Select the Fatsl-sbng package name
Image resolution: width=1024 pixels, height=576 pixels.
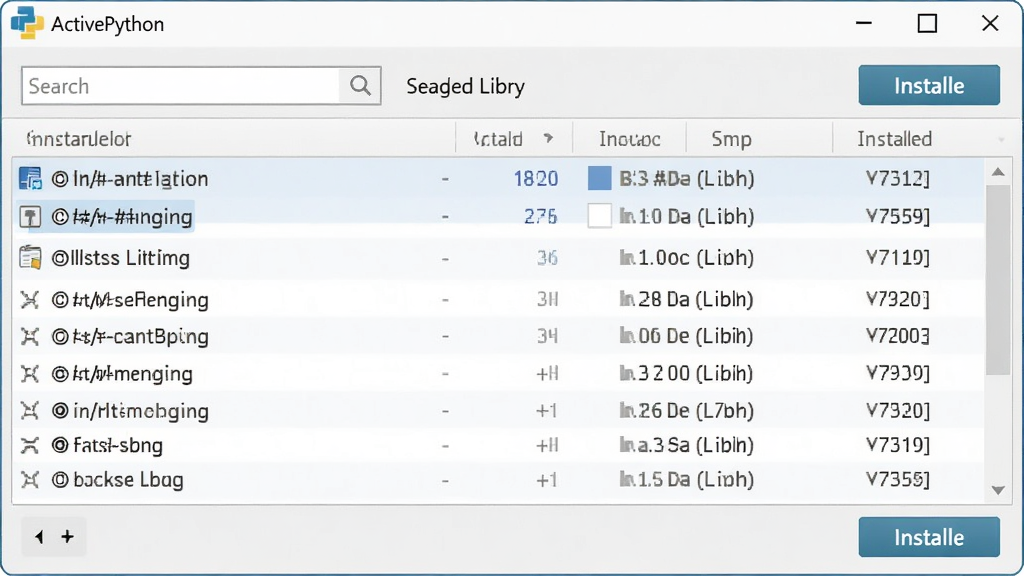point(118,445)
